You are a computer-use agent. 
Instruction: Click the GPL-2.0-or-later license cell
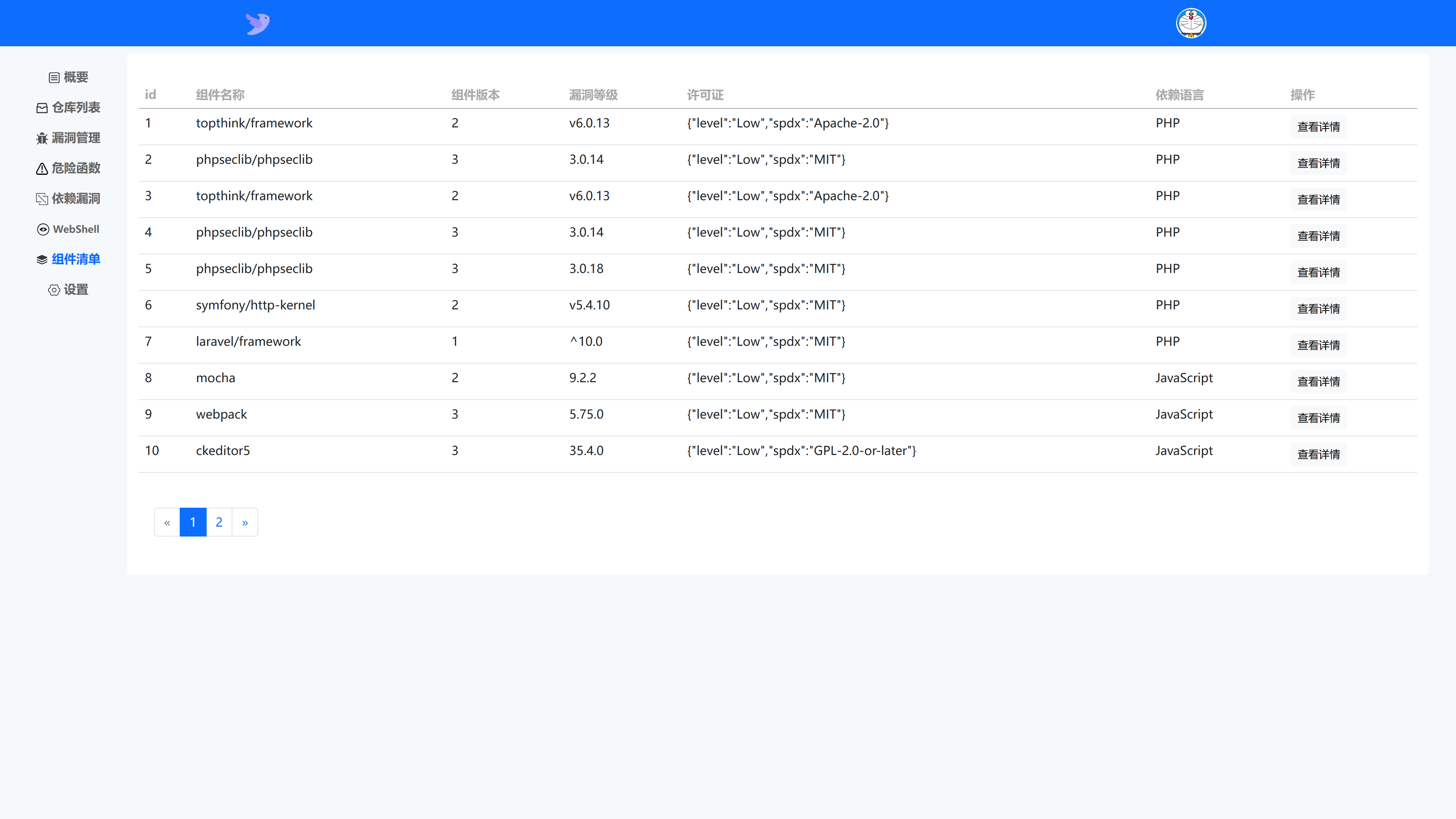802,450
